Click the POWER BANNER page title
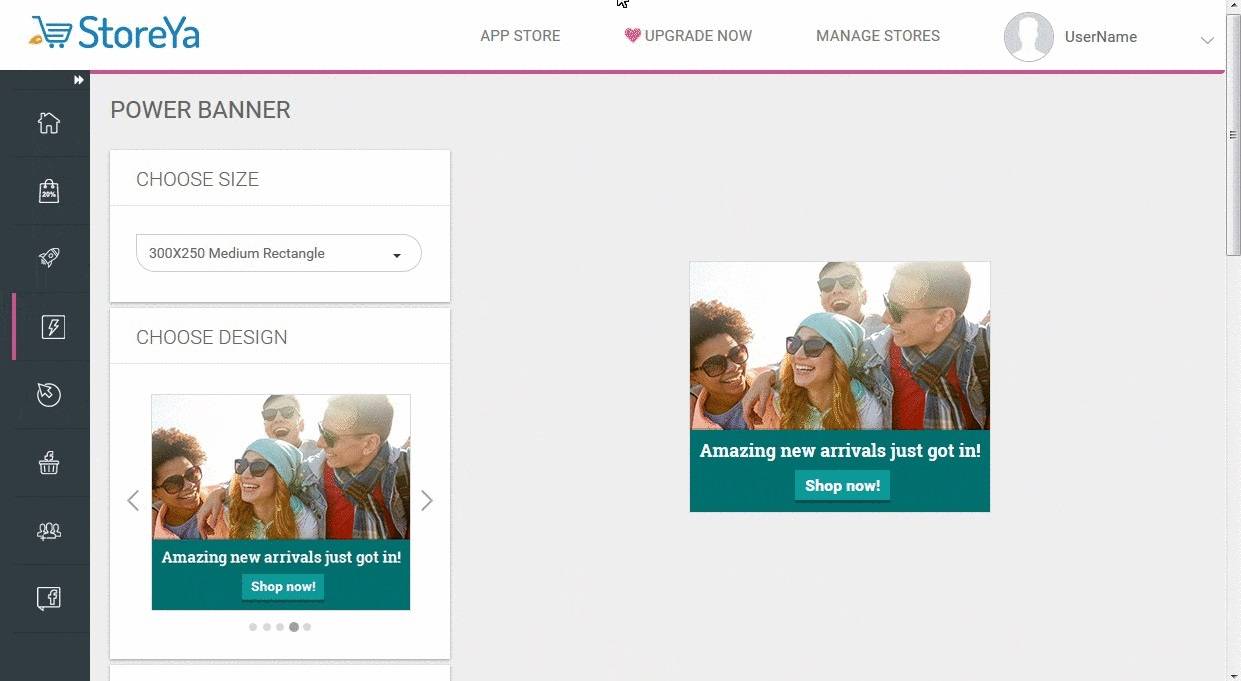The image size is (1241, 681). pos(200,110)
